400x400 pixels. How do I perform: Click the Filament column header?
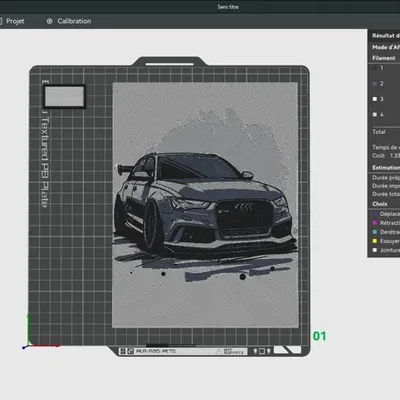point(384,58)
